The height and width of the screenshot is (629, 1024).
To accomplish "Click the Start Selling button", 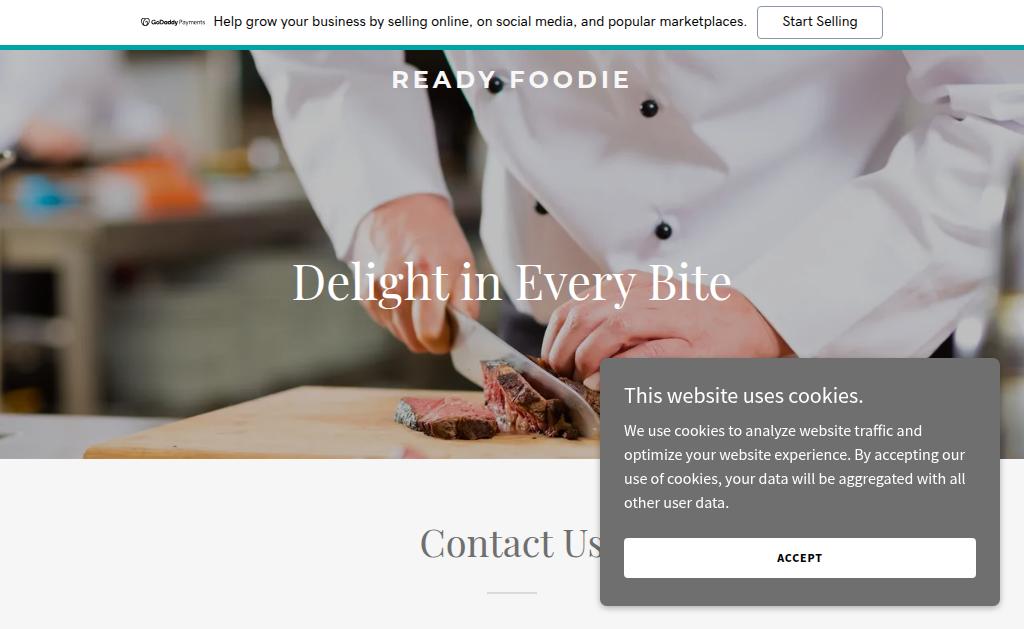I will (820, 22).
